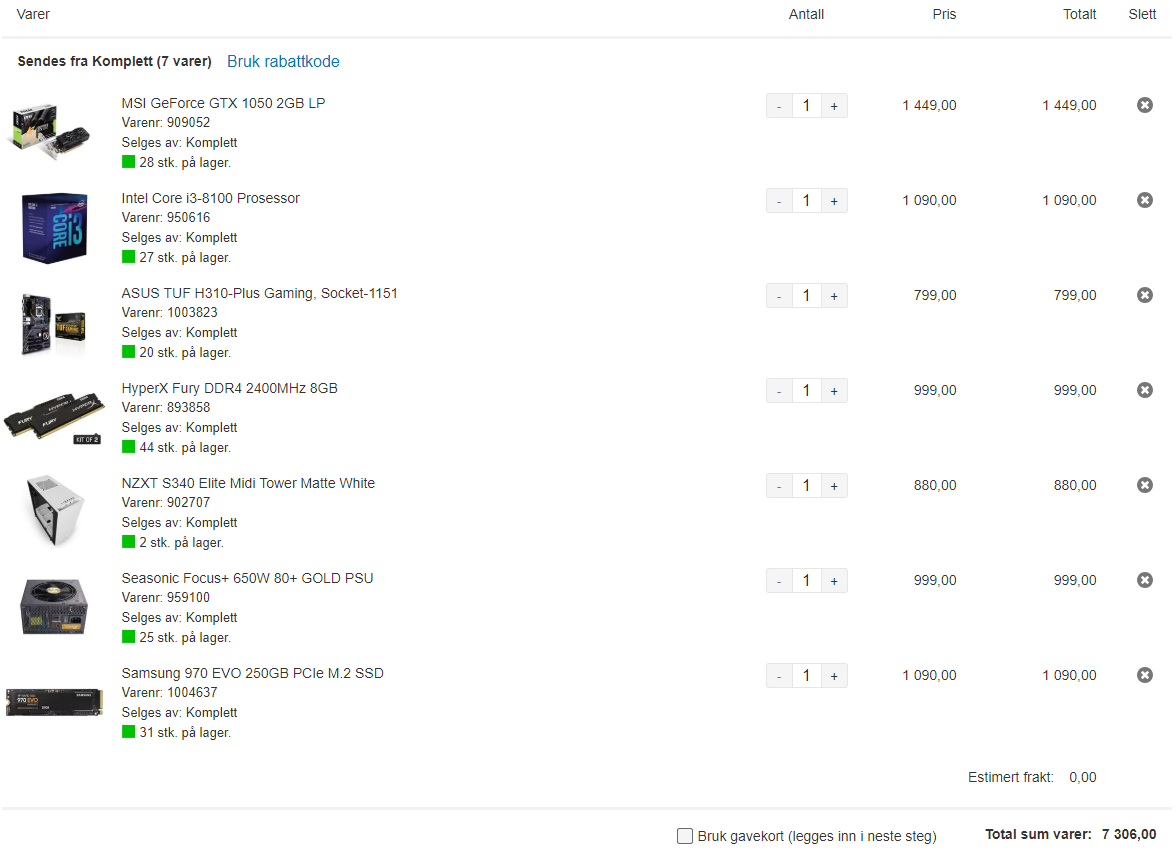Image resolution: width=1176 pixels, height=860 pixels.
Task: Increase quantity of NZXT S340 Elite
Action: click(x=834, y=486)
